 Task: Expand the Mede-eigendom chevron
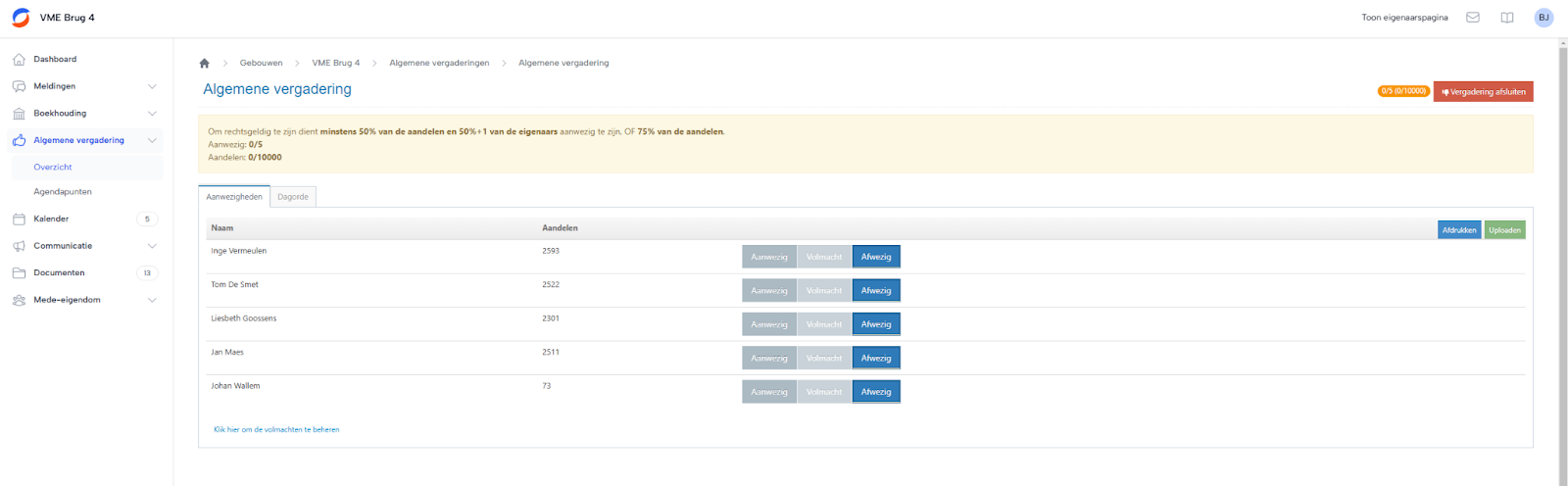[152, 300]
